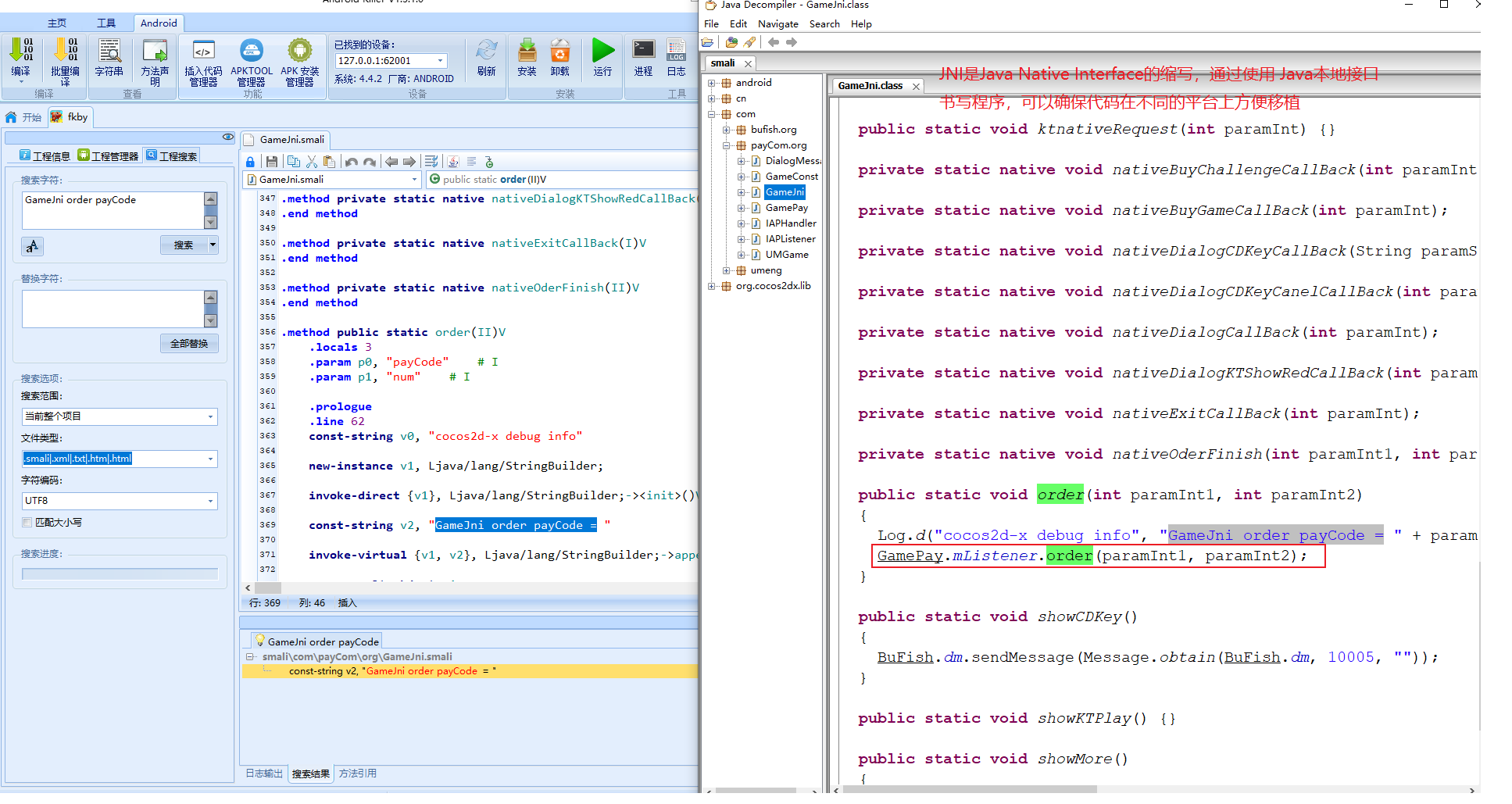Collapse the com package in Java Decompiler tree
The image size is (1512, 804).
click(712, 114)
